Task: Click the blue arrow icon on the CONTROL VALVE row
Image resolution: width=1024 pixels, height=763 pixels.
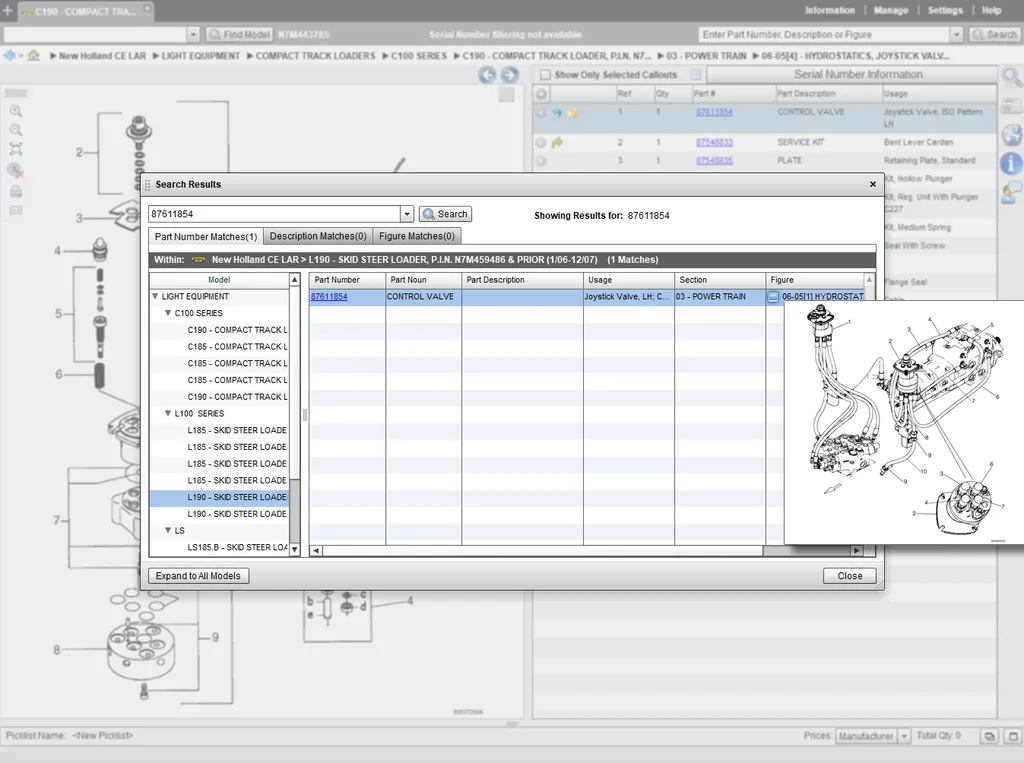Action: (557, 112)
